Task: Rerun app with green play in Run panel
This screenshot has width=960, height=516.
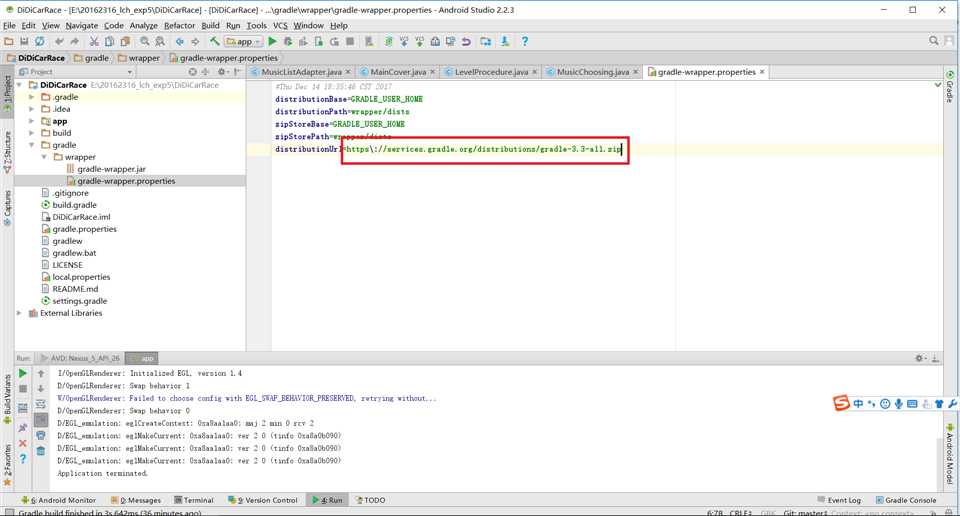Action: pos(23,373)
